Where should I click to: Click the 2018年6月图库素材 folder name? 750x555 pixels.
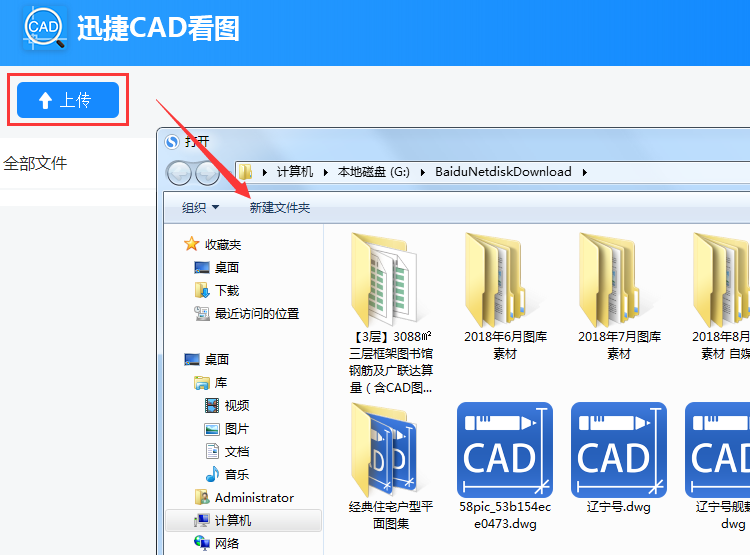(506, 345)
